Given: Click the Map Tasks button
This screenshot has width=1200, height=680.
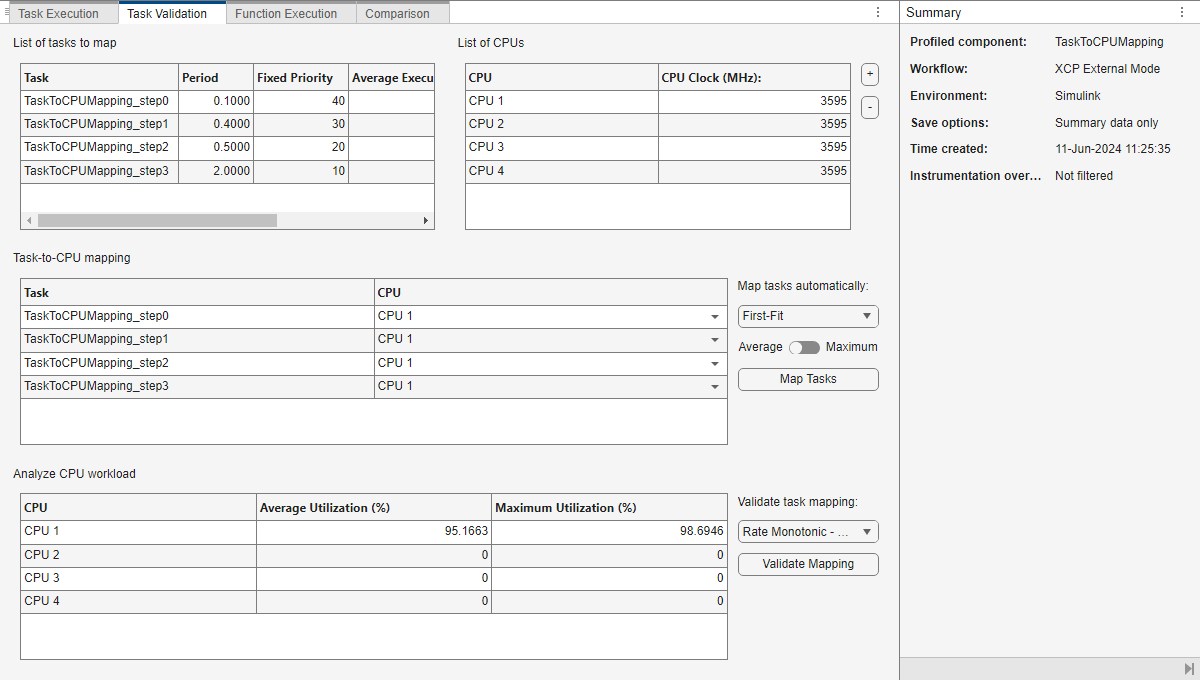Looking at the screenshot, I should [x=808, y=379].
